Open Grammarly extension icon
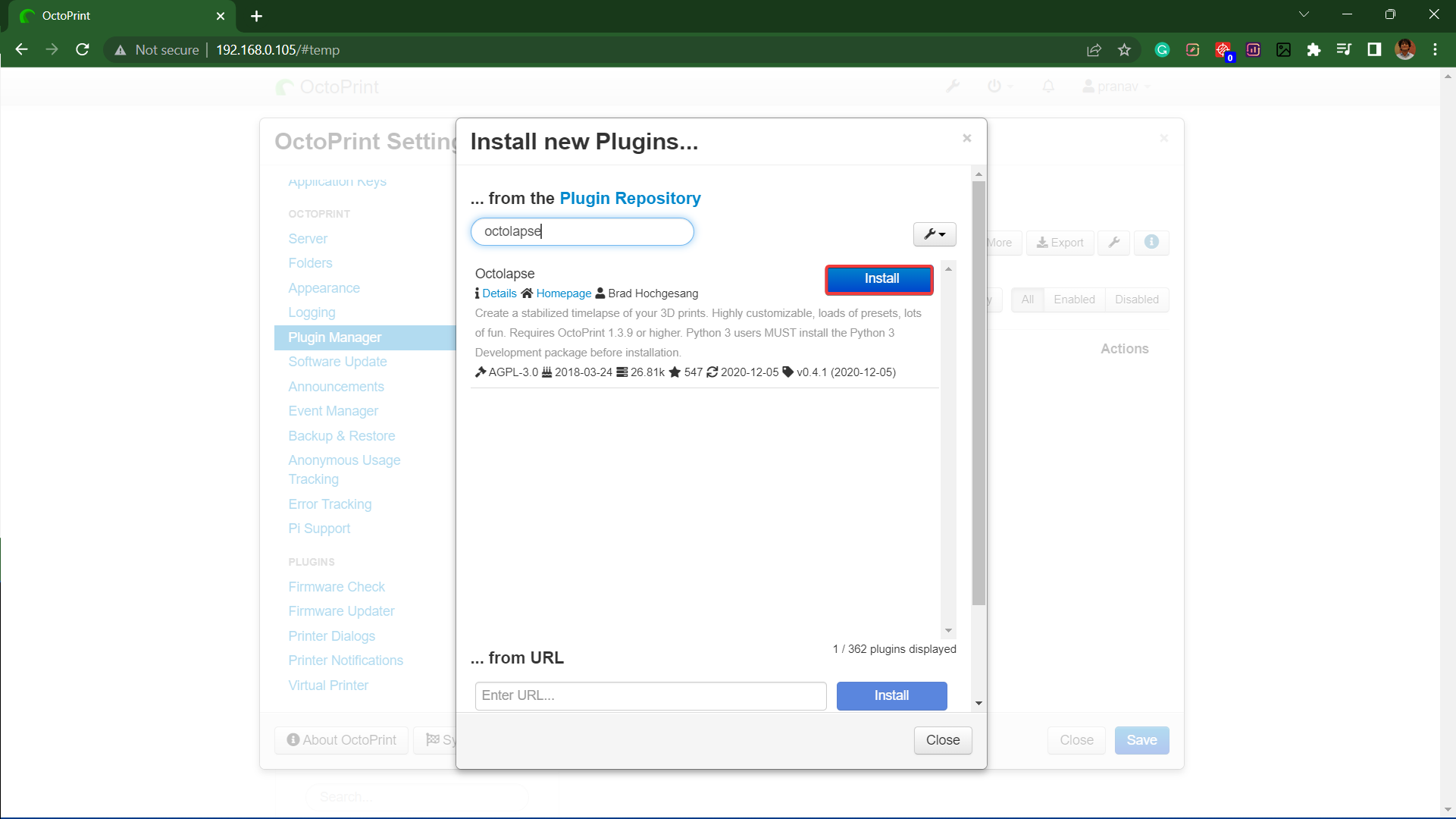This screenshot has width=1456, height=819. [x=1162, y=50]
